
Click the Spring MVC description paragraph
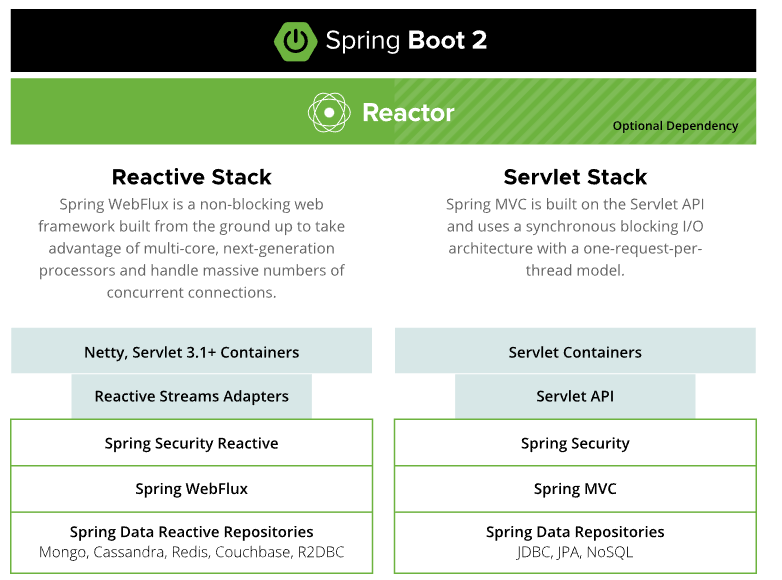click(x=575, y=237)
